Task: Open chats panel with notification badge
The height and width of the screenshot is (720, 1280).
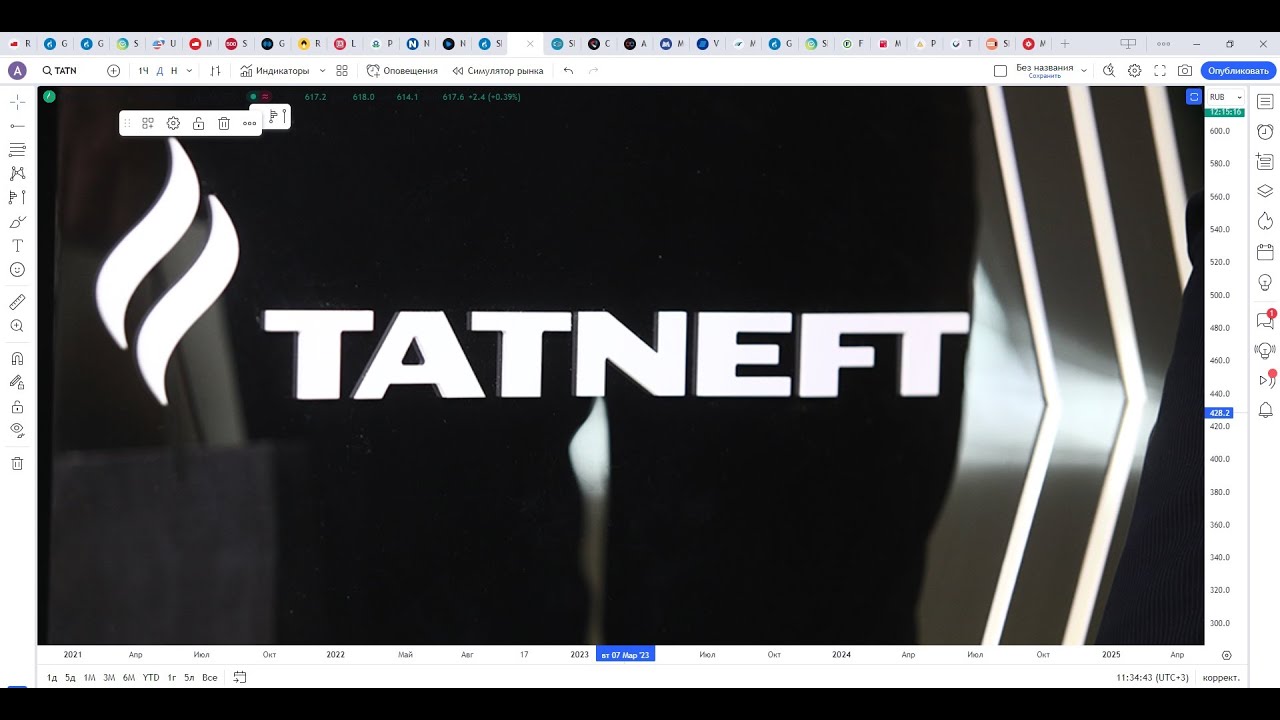Action: point(1265,320)
